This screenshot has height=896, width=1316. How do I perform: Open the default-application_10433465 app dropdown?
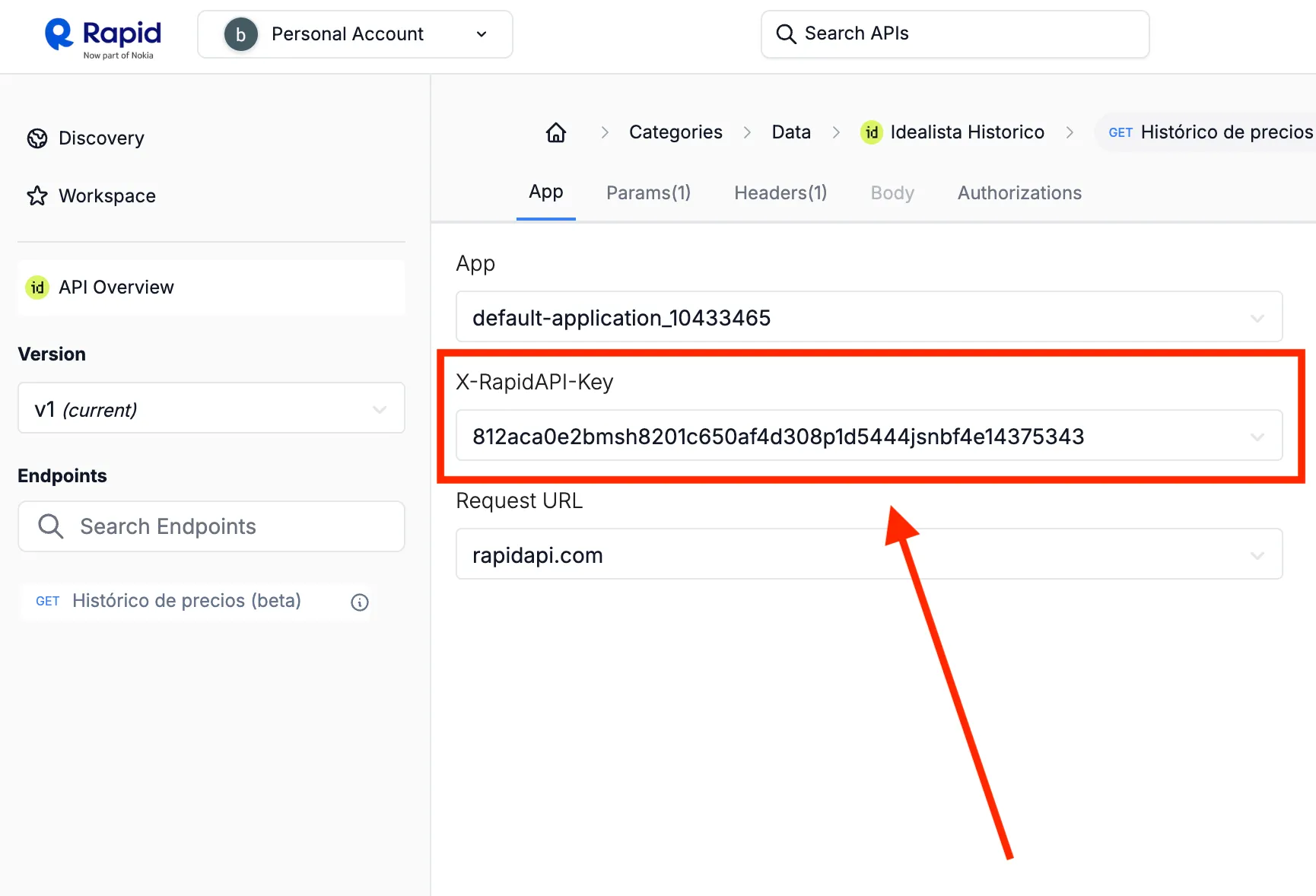click(869, 317)
